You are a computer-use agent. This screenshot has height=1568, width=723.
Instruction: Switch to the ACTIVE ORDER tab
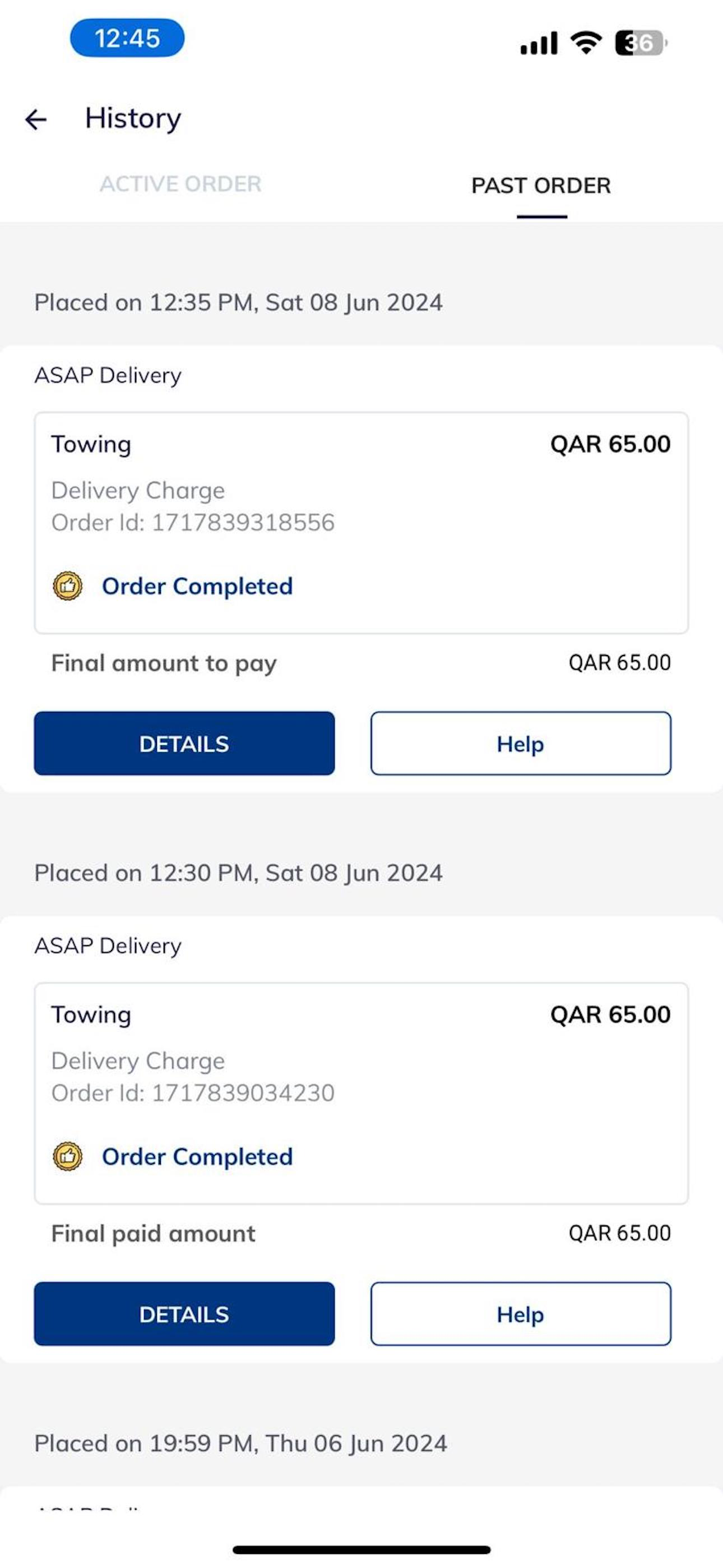[180, 185]
